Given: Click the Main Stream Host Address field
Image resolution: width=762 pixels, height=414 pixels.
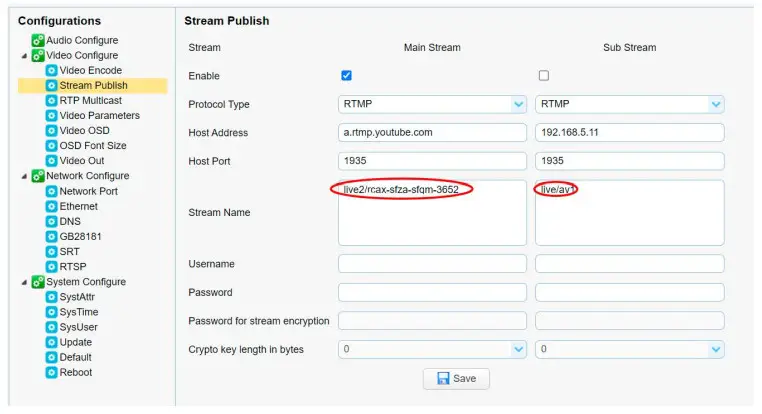Looking at the screenshot, I should [x=432, y=132].
